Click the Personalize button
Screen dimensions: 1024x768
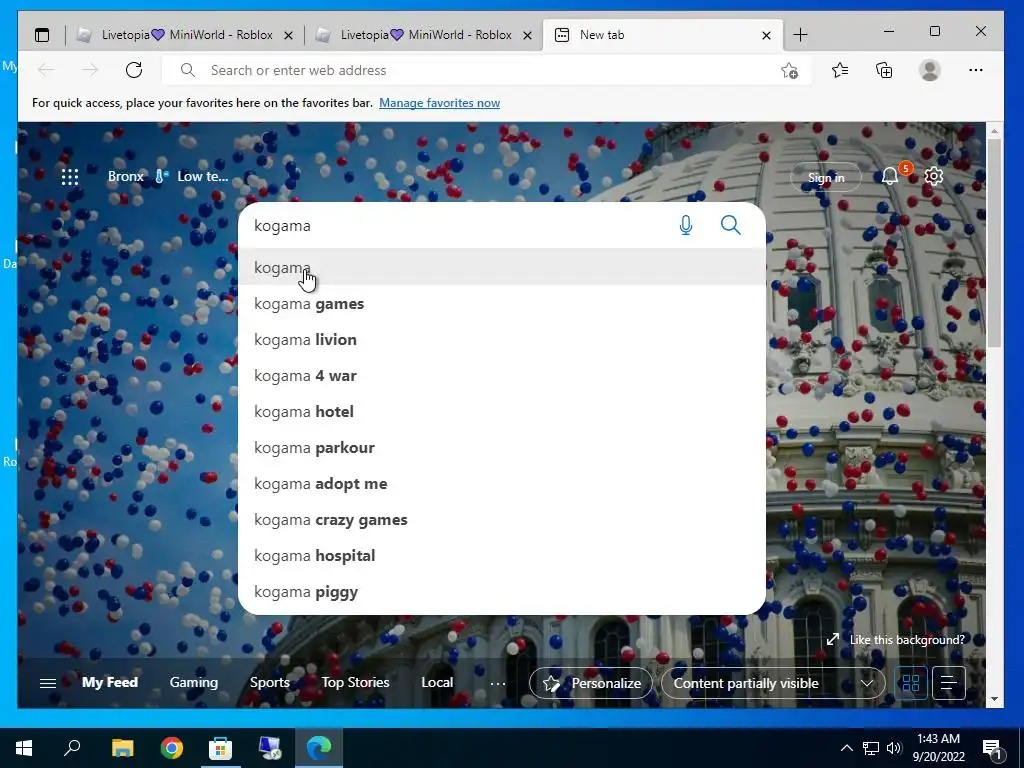(x=590, y=683)
